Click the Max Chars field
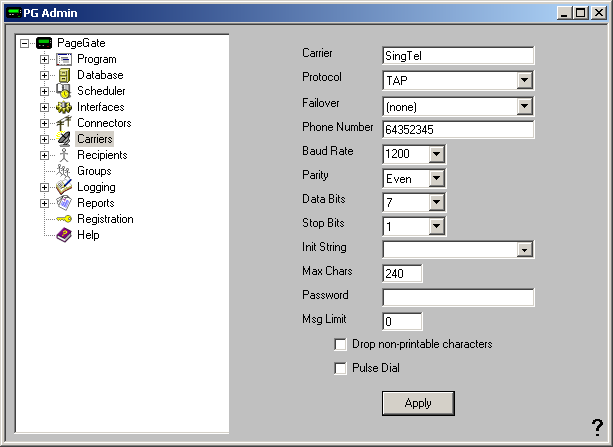 click(x=402, y=273)
